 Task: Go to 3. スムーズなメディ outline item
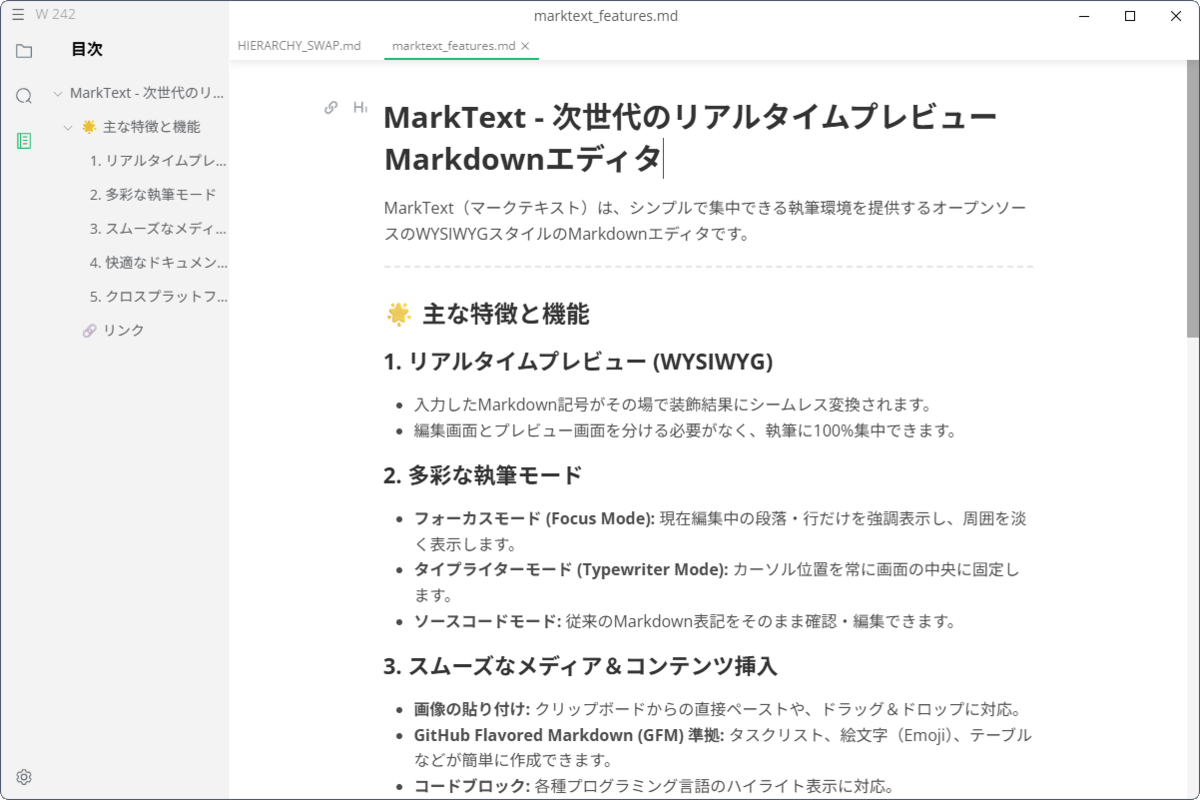point(158,229)
